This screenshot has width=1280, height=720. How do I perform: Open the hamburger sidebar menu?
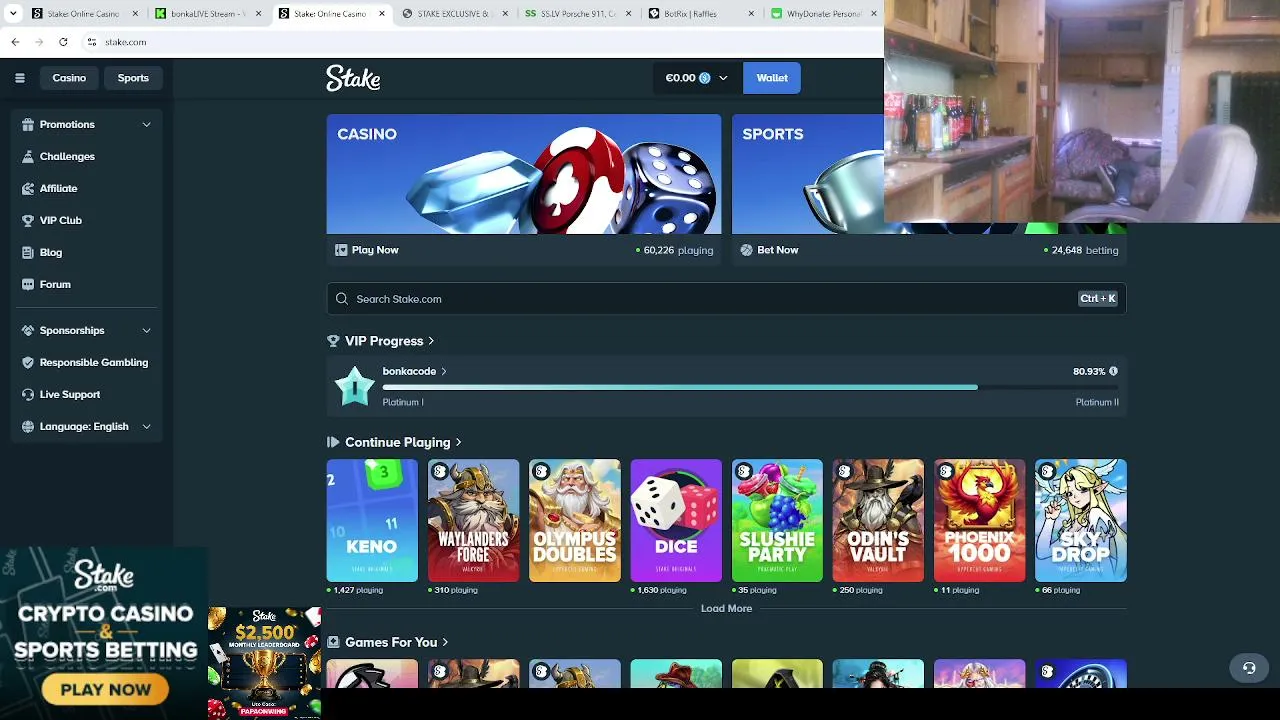(19, 78)
